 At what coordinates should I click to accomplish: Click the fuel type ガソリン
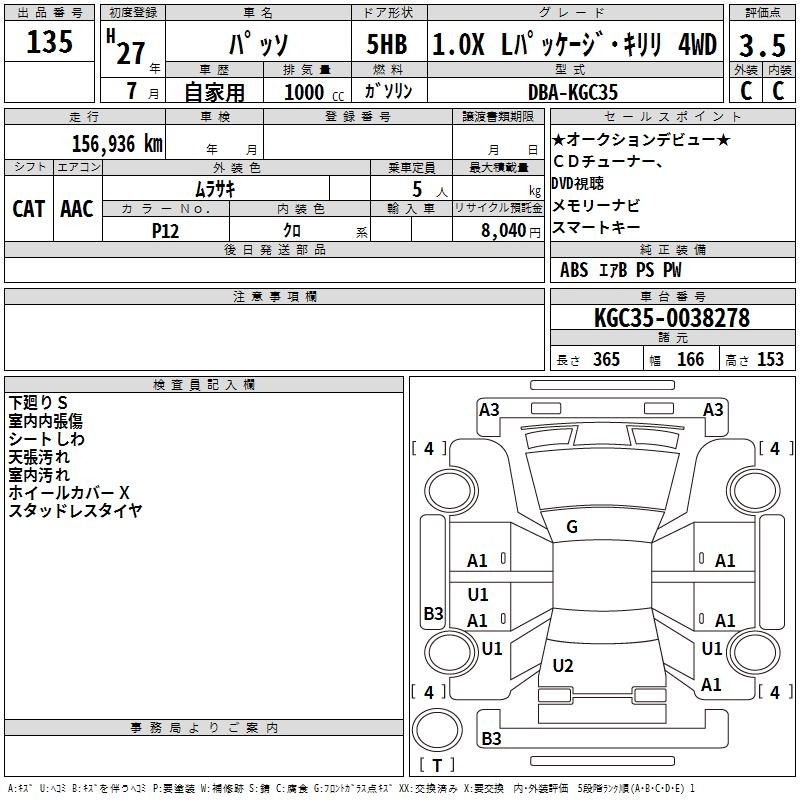point(388,91)
